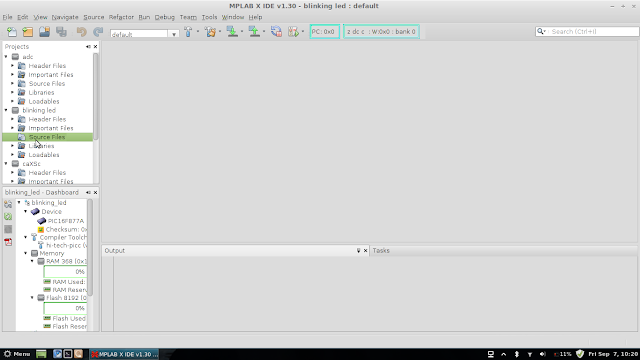Click the green Refresh Debug Tool Status icon

point(8,216)
